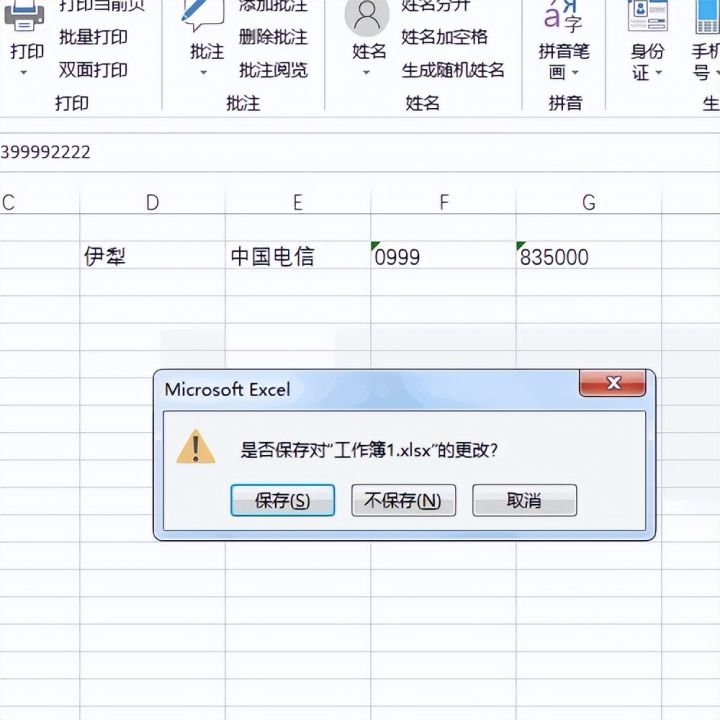Click the formula bar showing 399992222
The width and height of the screenshot is (720, 720).
click(360, 152)
